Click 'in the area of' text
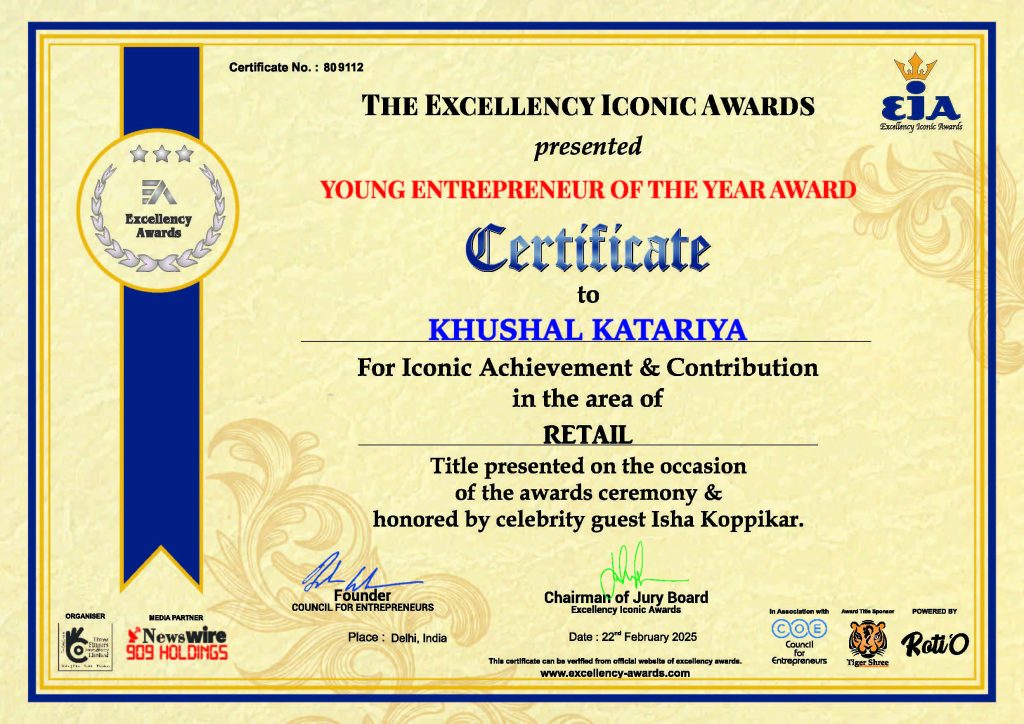Viewport: 1024px width, 724px height. pyautogui.click(x=588, y=398)
